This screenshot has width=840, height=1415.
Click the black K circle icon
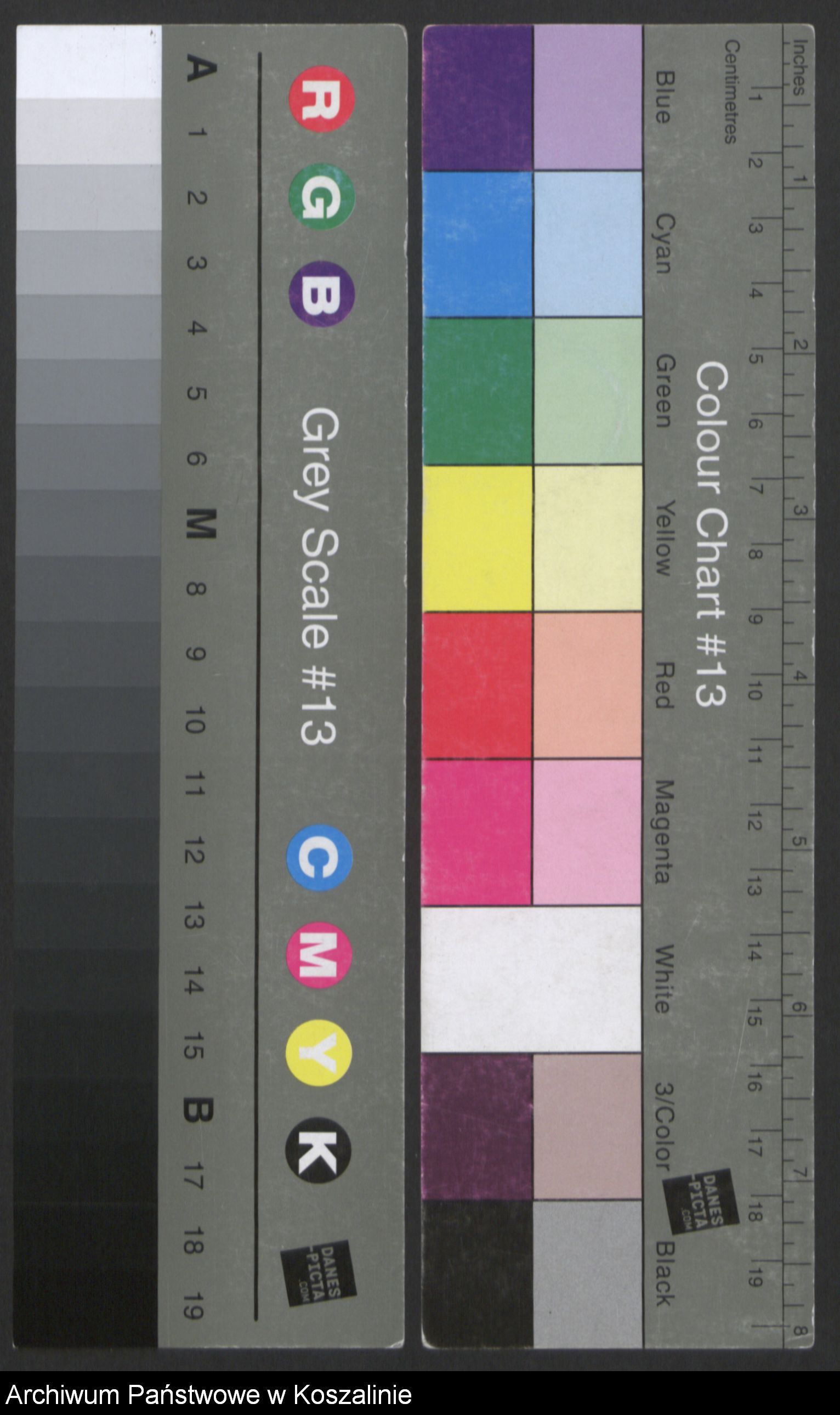pyautogui.click(x=318, y=1150)
